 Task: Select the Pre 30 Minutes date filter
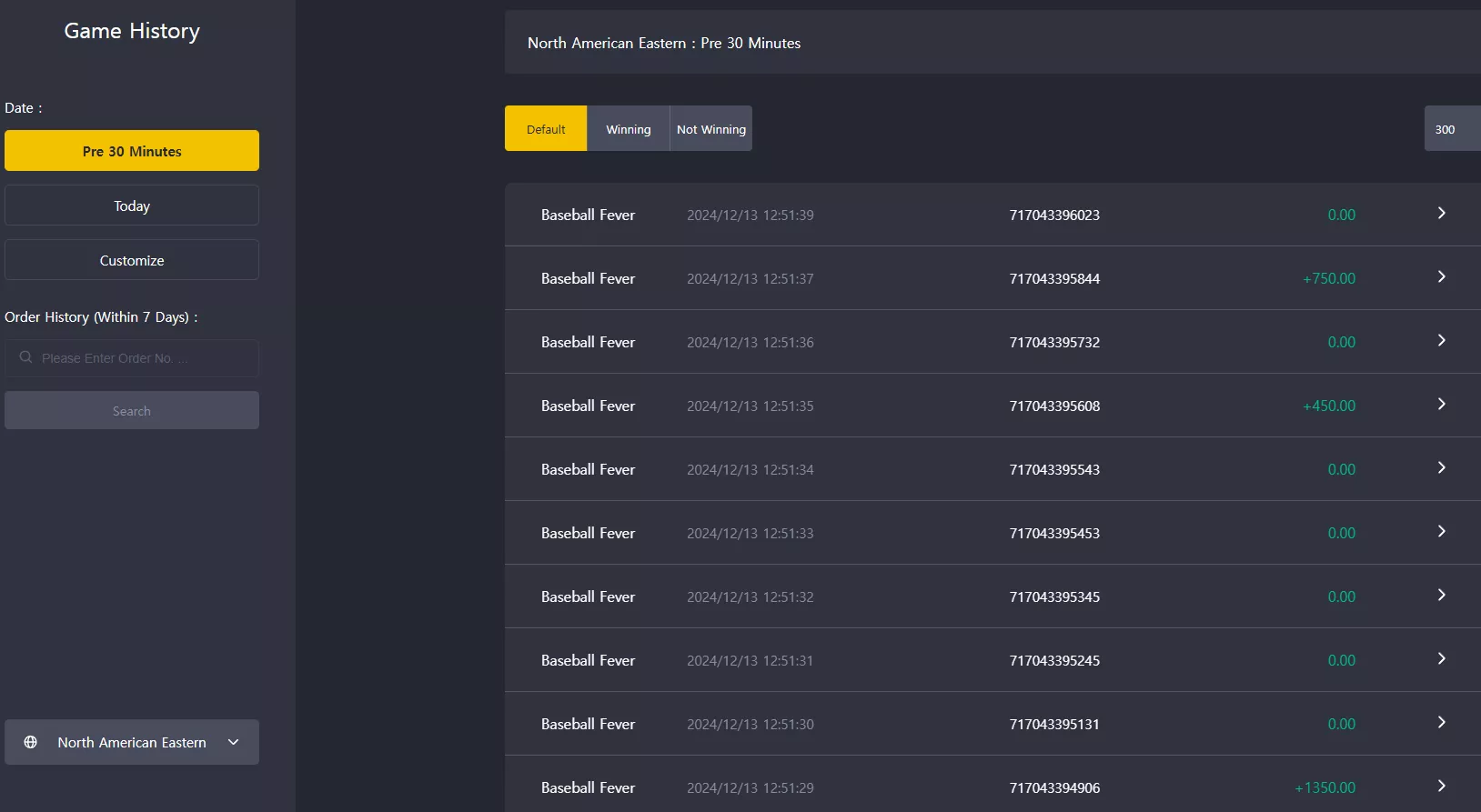132,151
